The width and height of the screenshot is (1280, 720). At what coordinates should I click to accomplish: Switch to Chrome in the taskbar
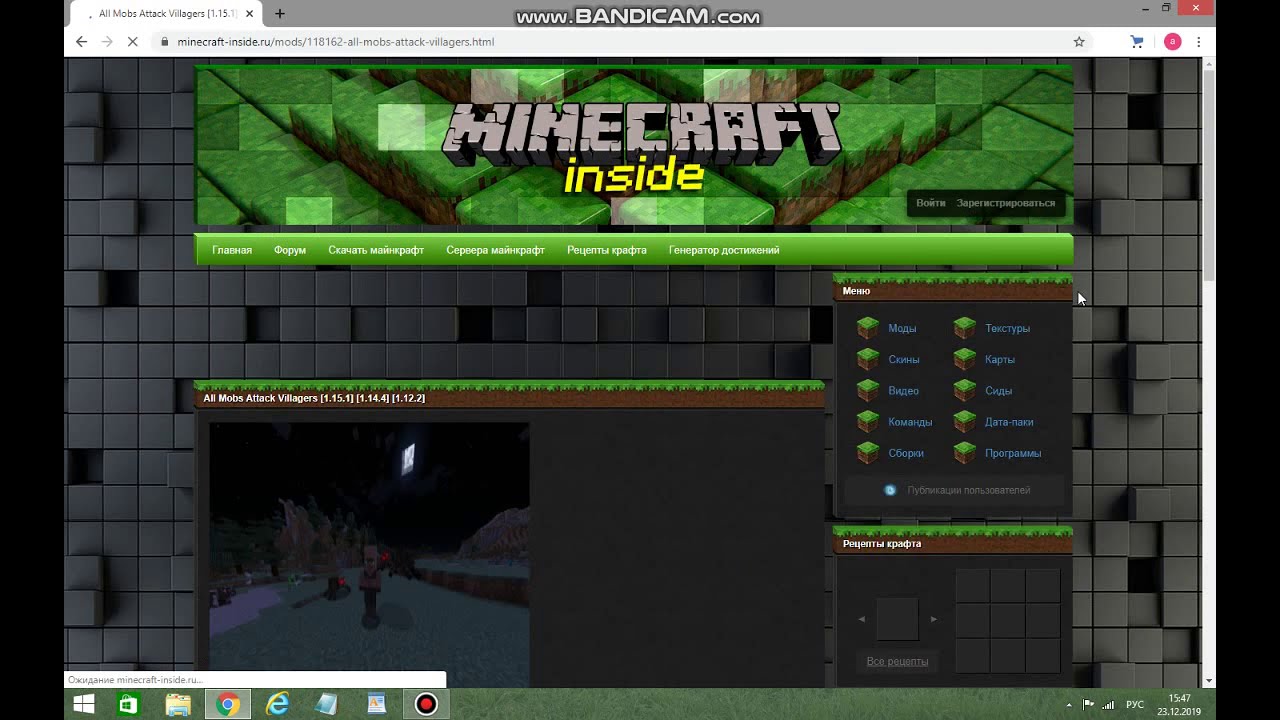(x=228, y=704)
